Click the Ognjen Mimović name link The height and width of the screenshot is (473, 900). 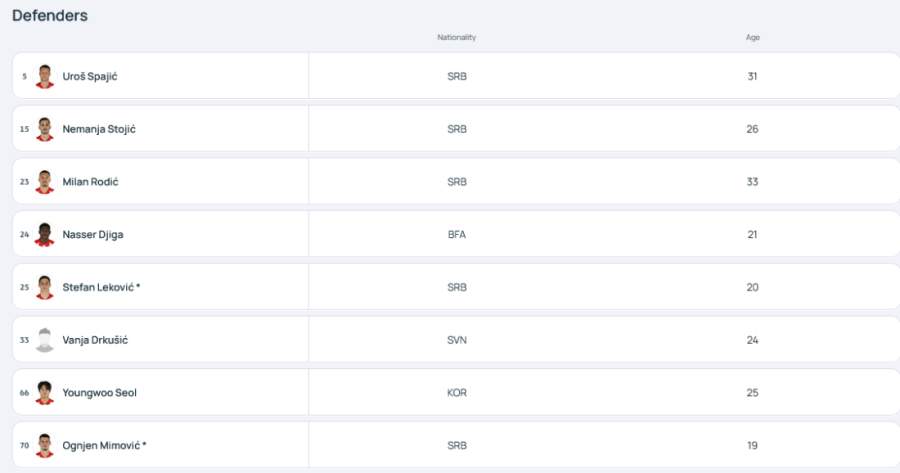pos(102,445)
